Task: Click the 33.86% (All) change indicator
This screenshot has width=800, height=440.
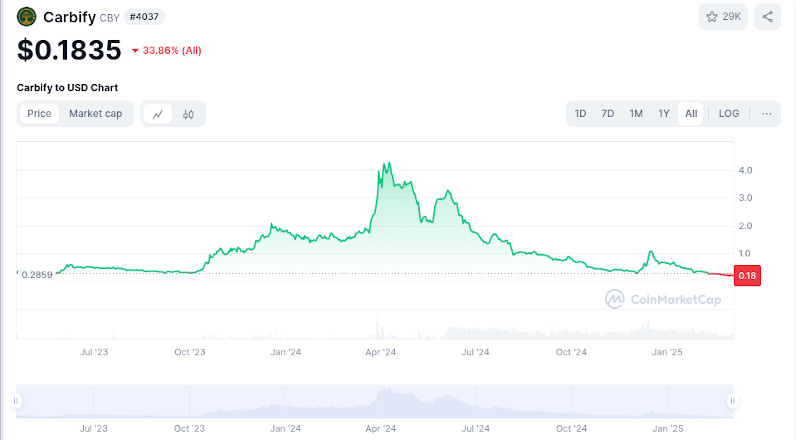Action: 167,51
